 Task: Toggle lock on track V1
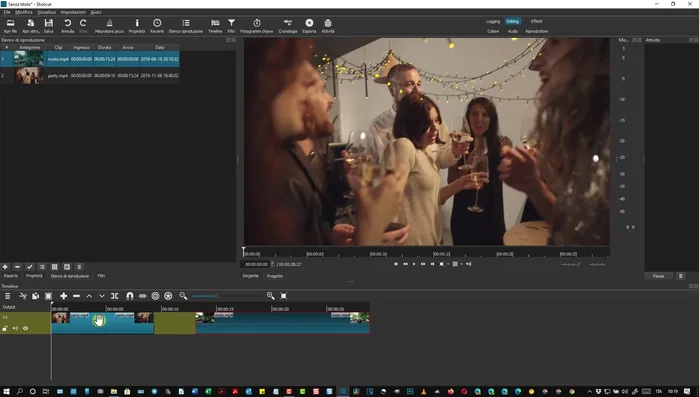[x=5, y=328]
